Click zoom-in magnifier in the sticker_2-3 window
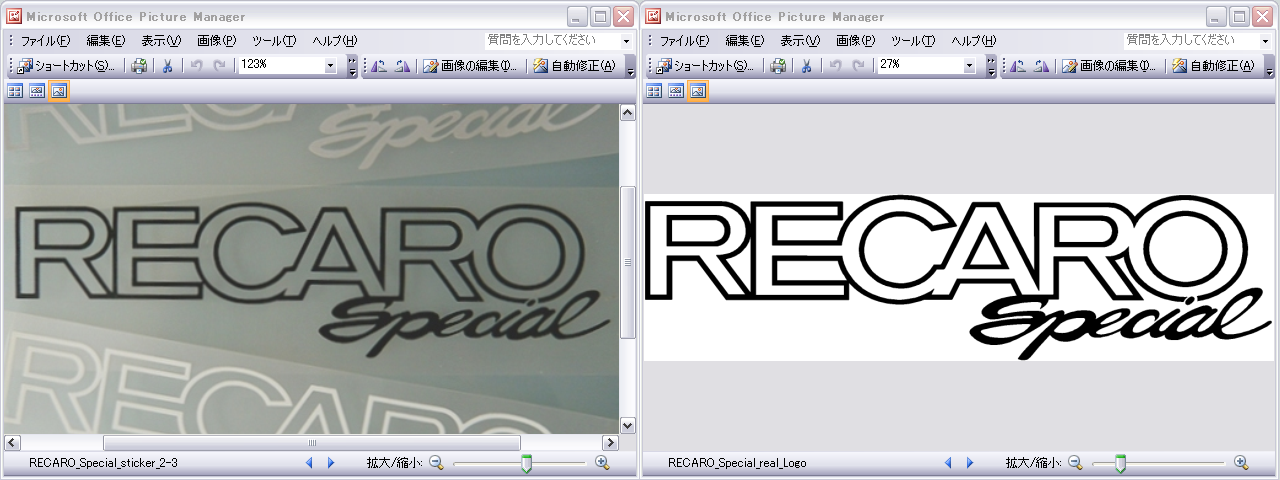This screenshot has height=480, width=1280. 602,463
